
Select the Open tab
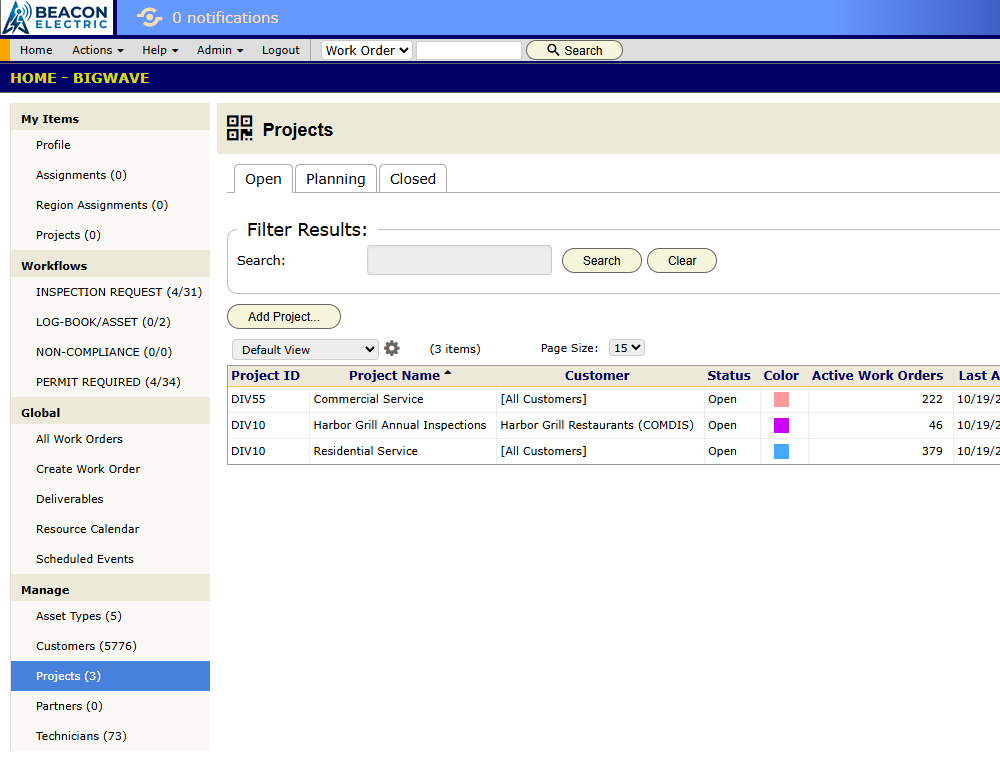tap(263, 179)
